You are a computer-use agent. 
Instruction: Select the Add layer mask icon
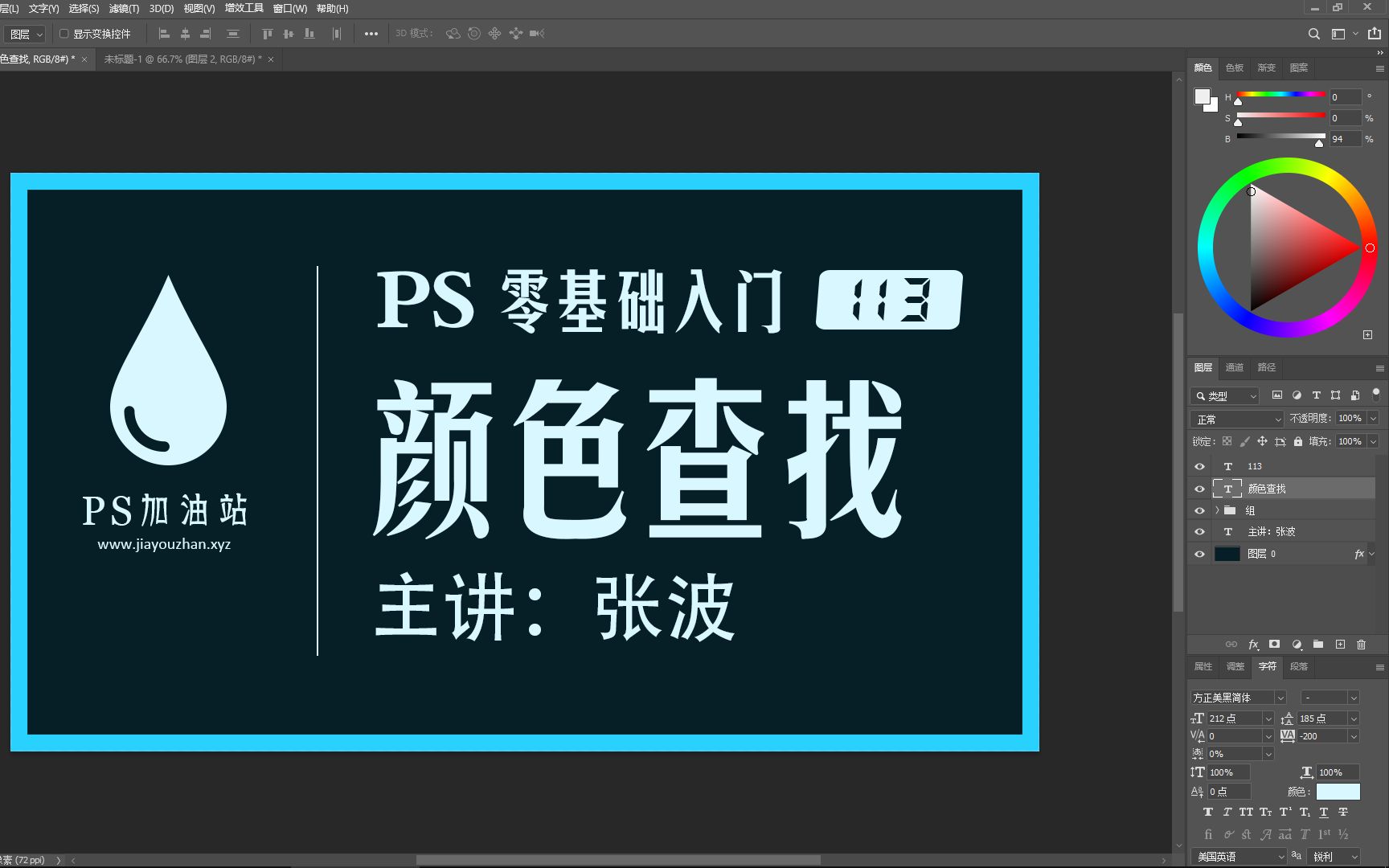tap(1274, 644)
